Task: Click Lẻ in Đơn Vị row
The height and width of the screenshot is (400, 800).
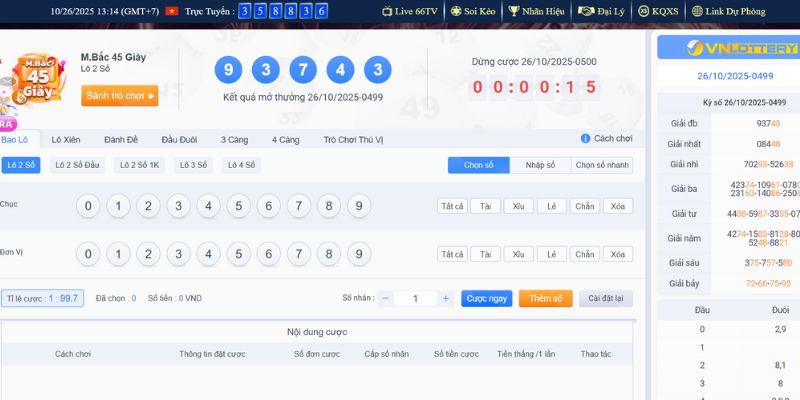Action: click(x=552, y=254)
